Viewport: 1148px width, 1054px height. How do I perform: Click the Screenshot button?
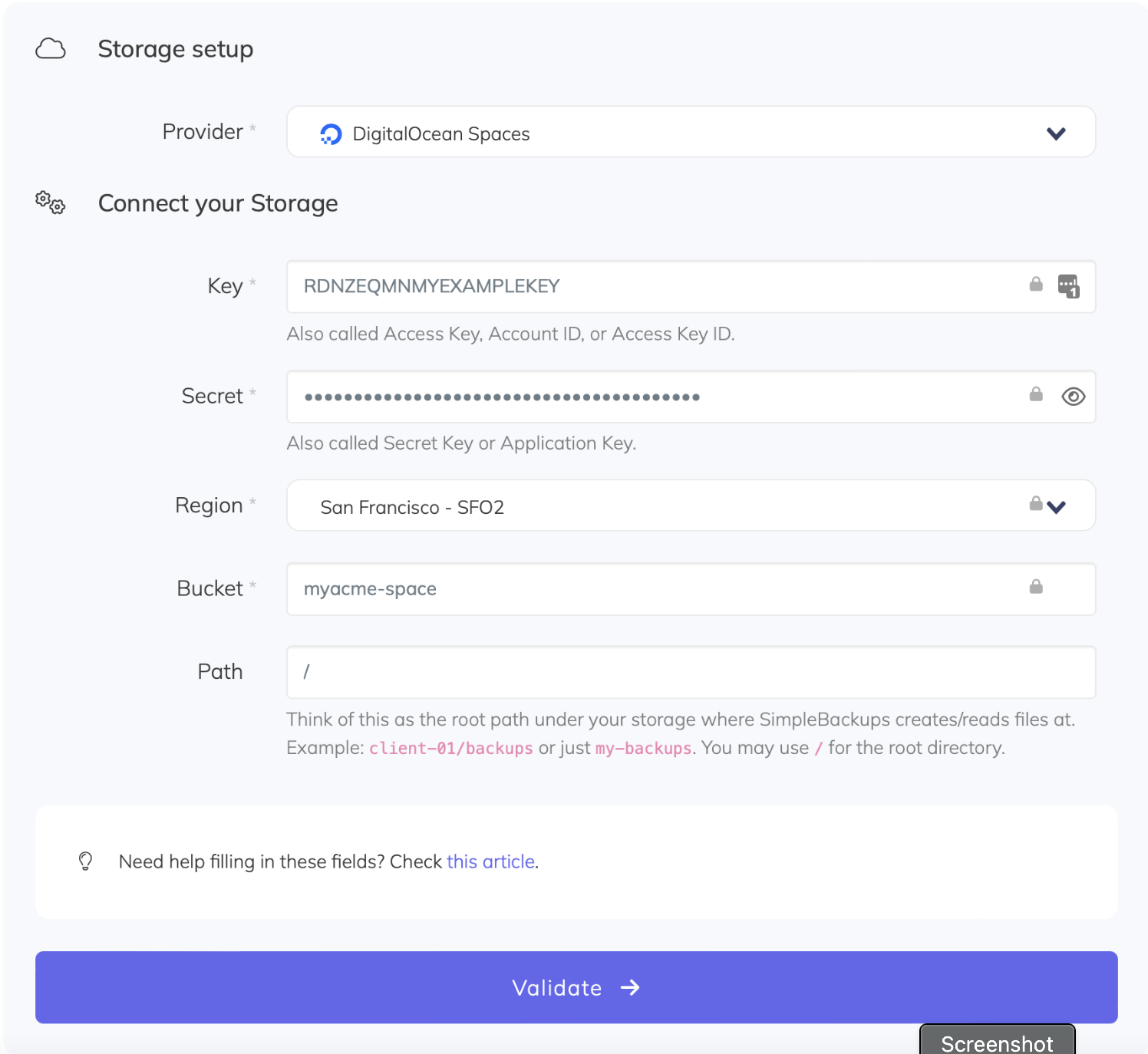[996, 1042]
